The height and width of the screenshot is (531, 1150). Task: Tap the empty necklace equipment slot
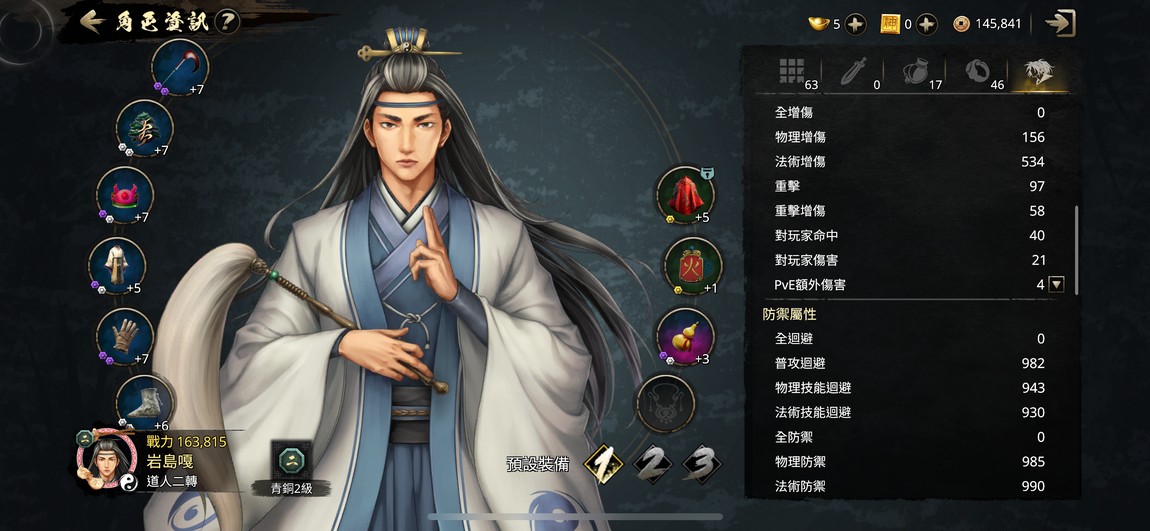[x=666, y=403]
